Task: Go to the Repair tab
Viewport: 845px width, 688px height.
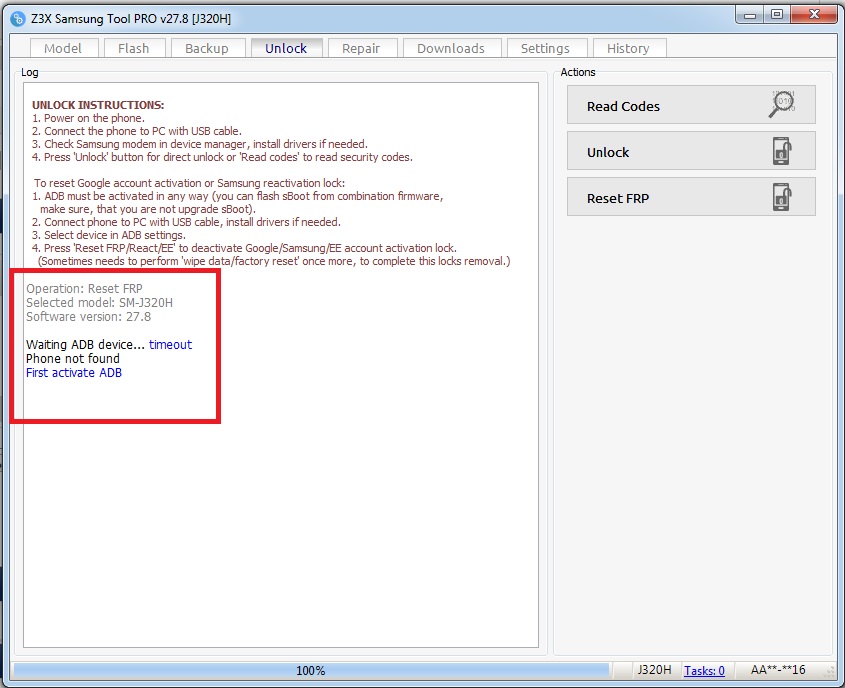Action: (362, 48)
